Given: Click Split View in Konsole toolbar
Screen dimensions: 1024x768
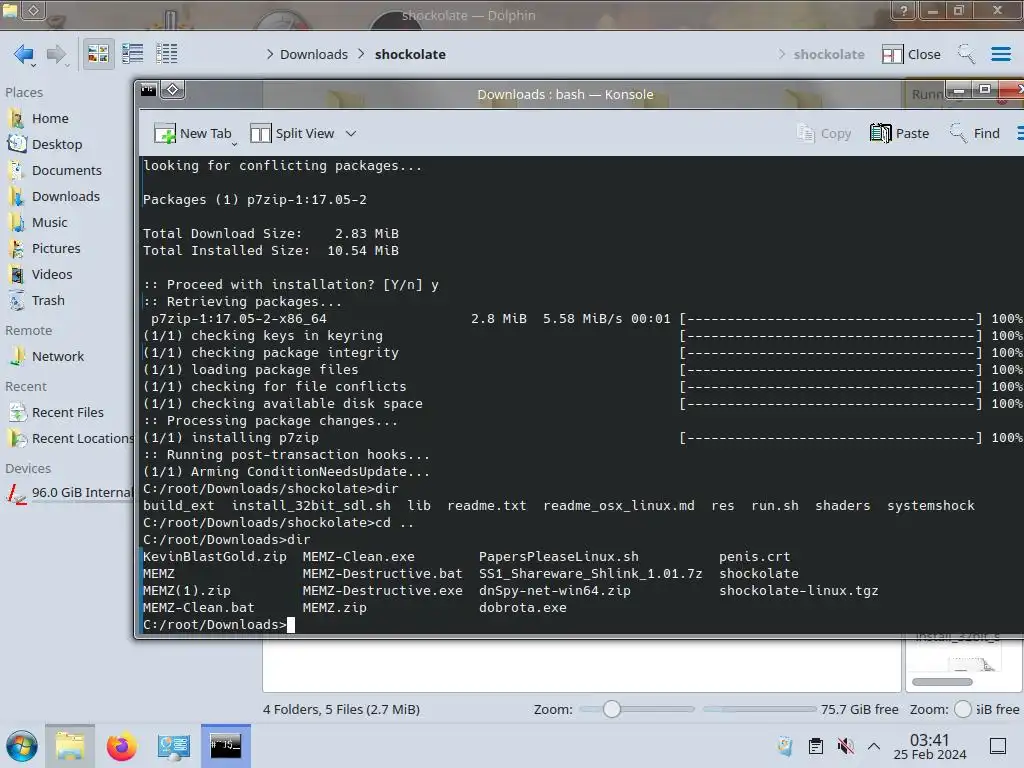Looking at the screenshot, I should click(293, 133).
